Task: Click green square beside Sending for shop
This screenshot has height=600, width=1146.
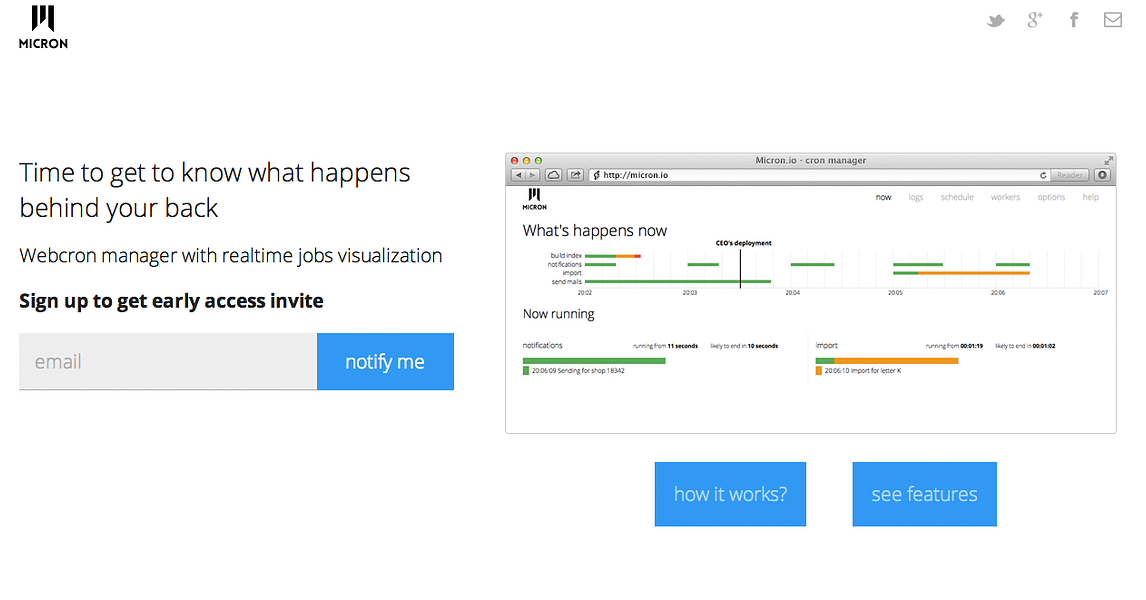Action: 526,371
